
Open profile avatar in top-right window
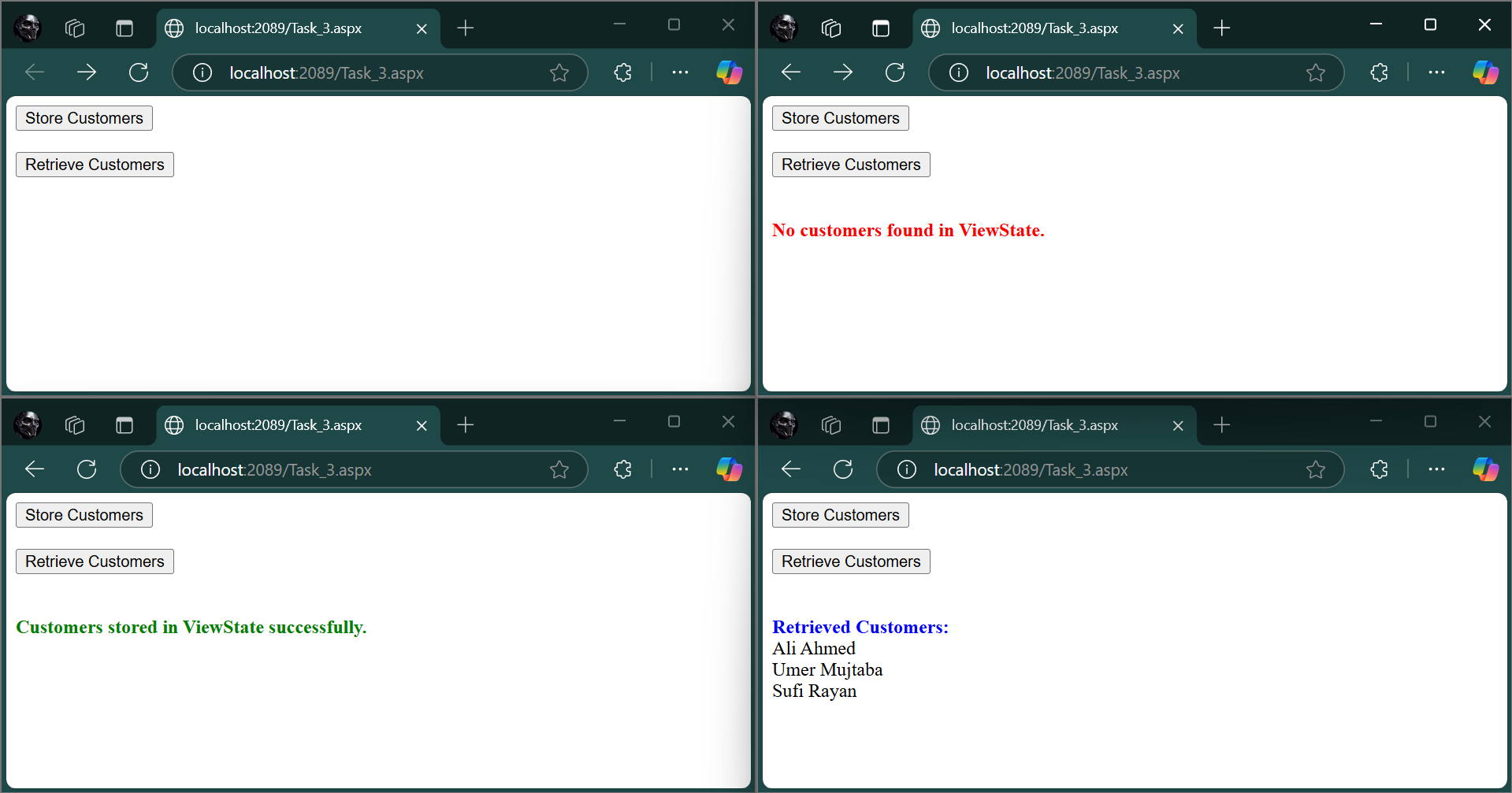pos(784,28)
